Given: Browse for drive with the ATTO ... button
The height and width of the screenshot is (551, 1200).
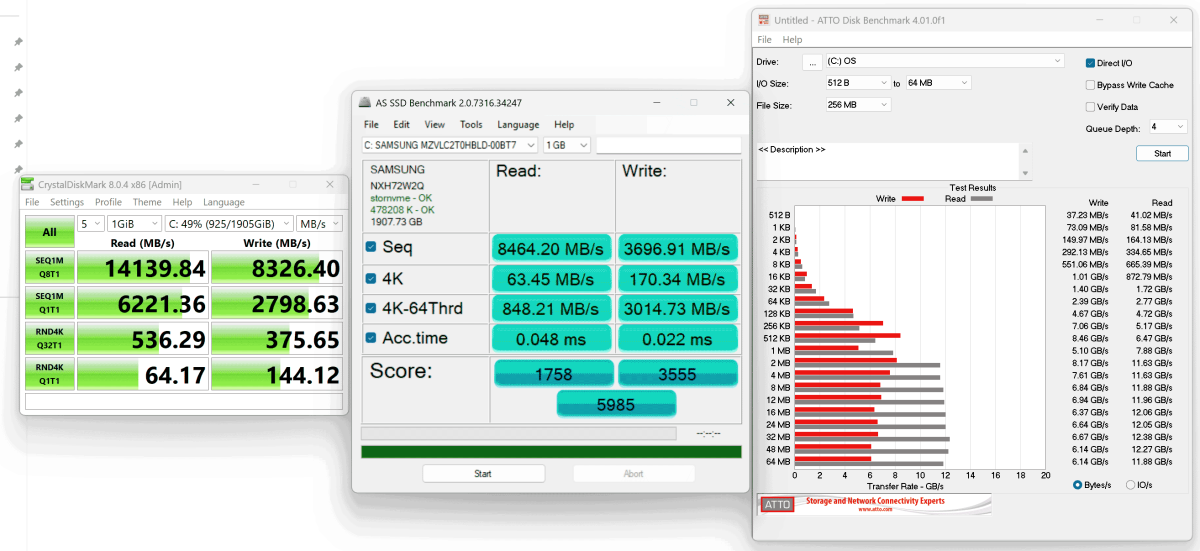Looking at the screenshot, I should click(813, 62).
